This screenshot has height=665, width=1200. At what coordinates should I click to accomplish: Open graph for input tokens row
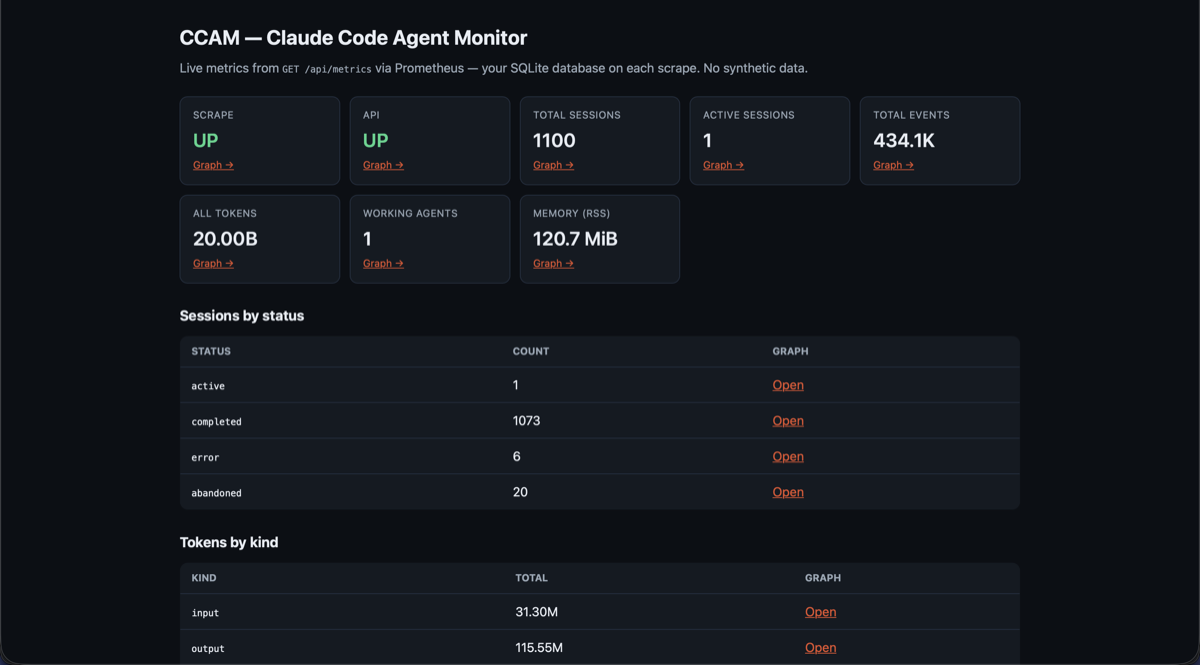[x=821, y=612]
